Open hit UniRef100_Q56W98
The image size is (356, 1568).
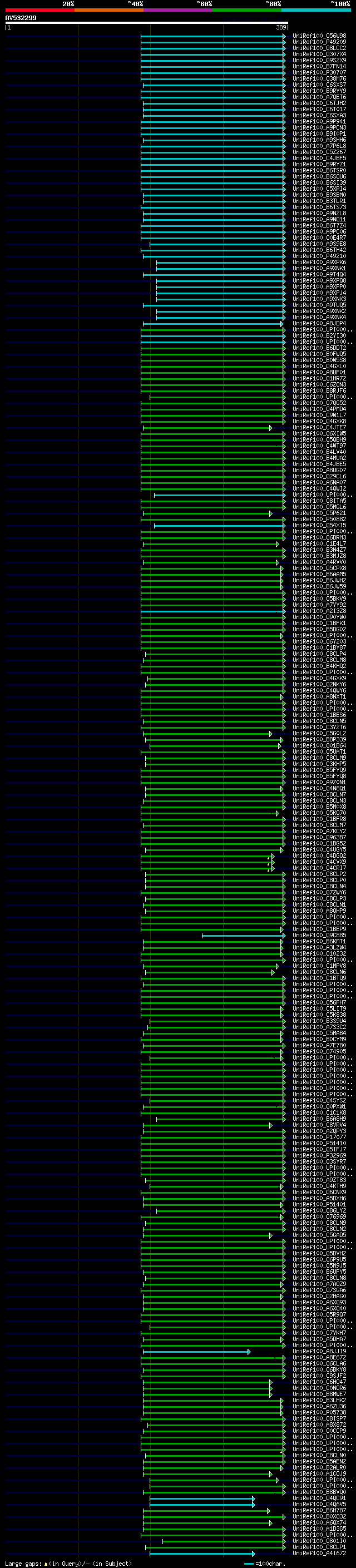click(319, 36)
